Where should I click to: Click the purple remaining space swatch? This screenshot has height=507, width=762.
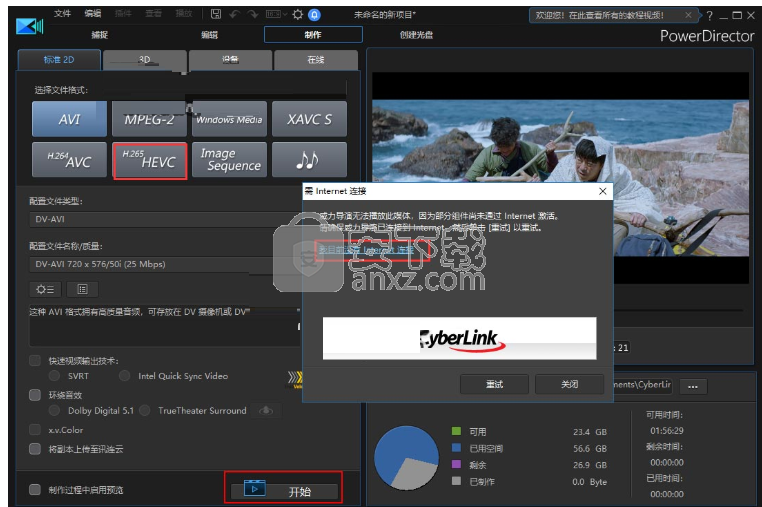pos(456,464)
